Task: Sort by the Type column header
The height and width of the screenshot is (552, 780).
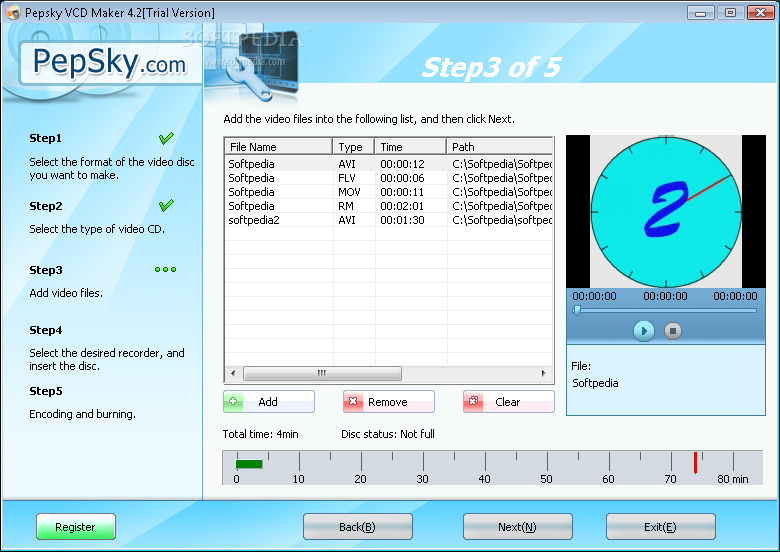Action: pyautogui.click(x=354, y=147)
